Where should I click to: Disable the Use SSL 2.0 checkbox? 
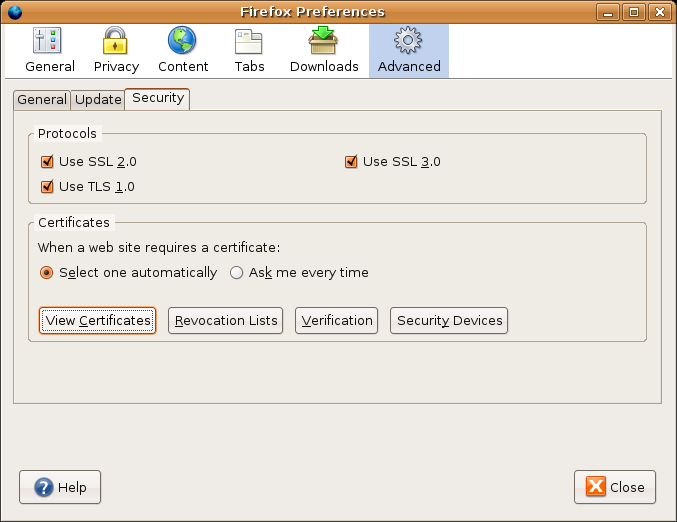click(x=47, y=162)
